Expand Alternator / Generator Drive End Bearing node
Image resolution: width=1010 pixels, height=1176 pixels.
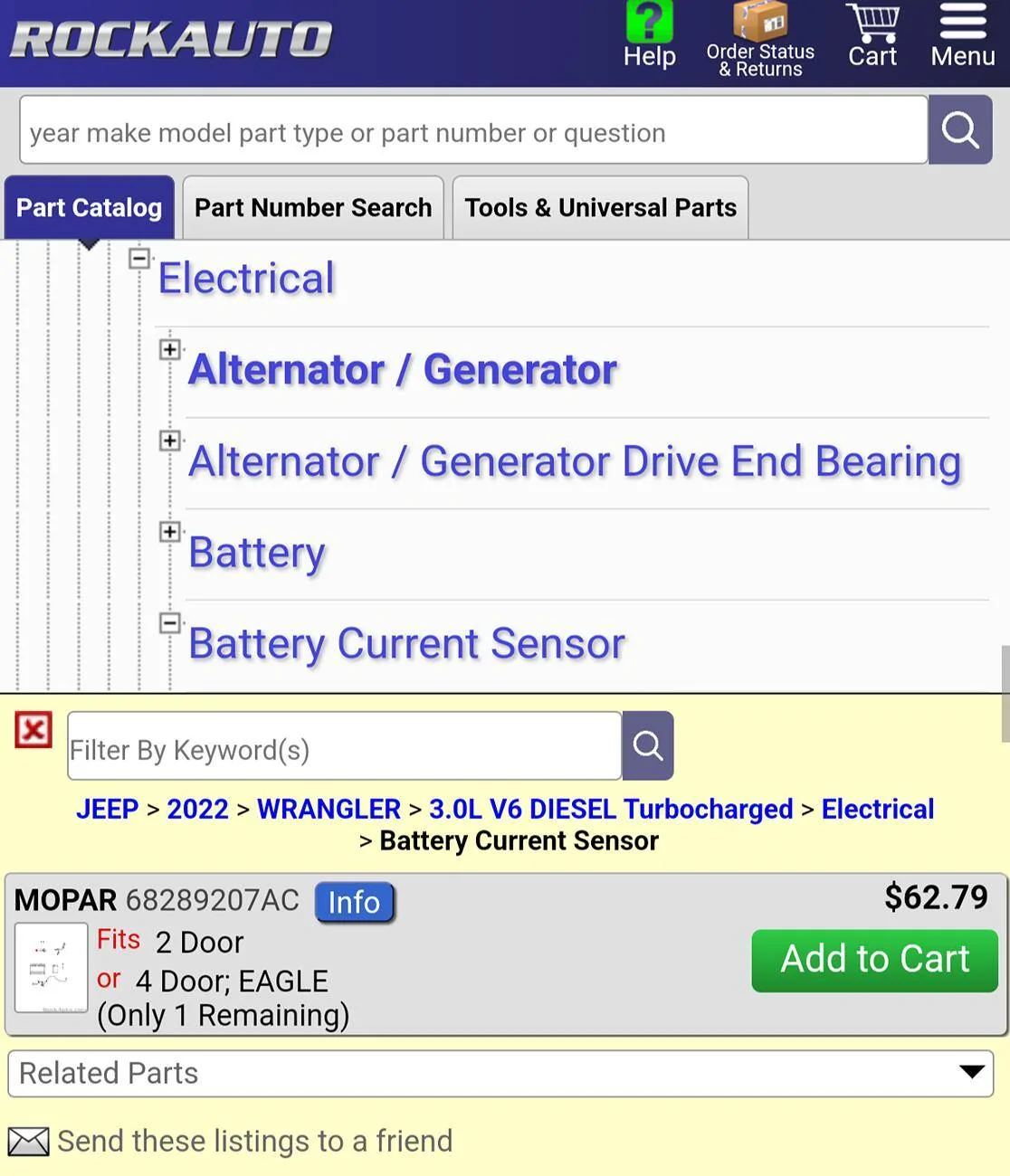pyautogui.click(x=169, y=441)
